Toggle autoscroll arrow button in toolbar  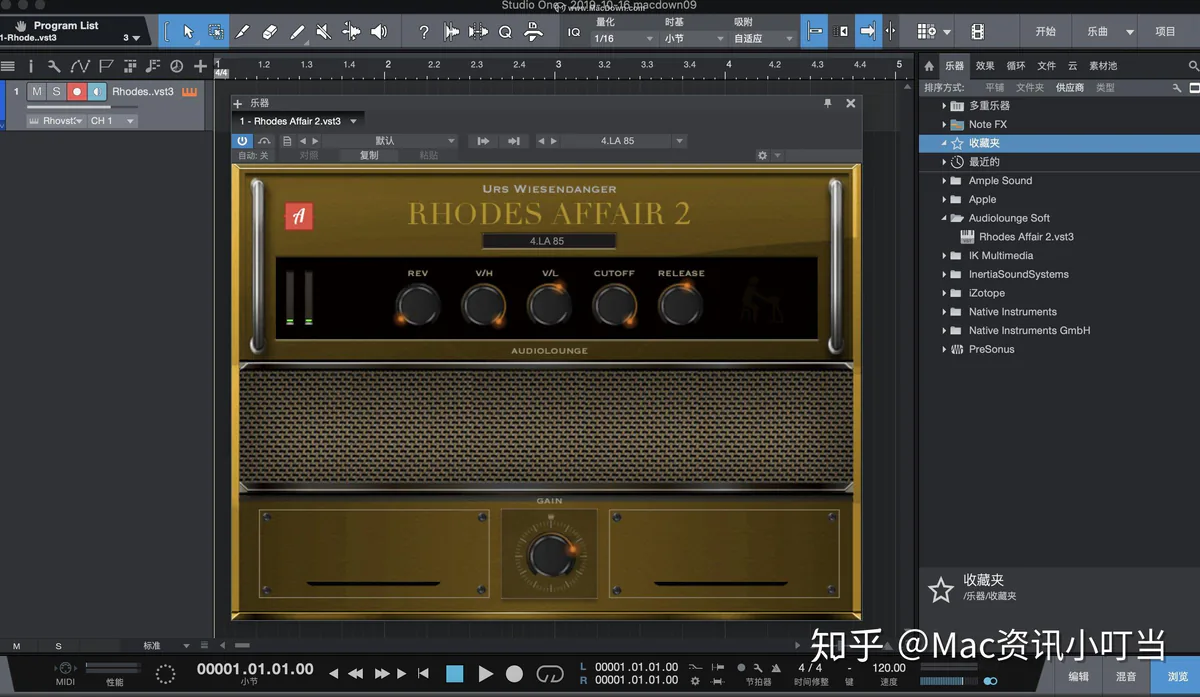pos(868,32)
